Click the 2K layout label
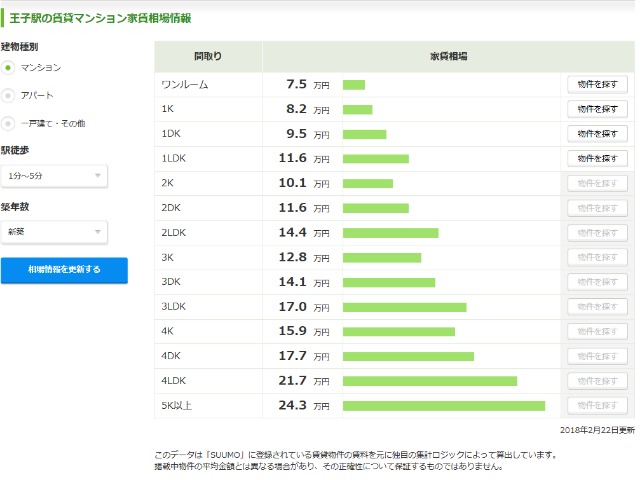 click(167, 183)
